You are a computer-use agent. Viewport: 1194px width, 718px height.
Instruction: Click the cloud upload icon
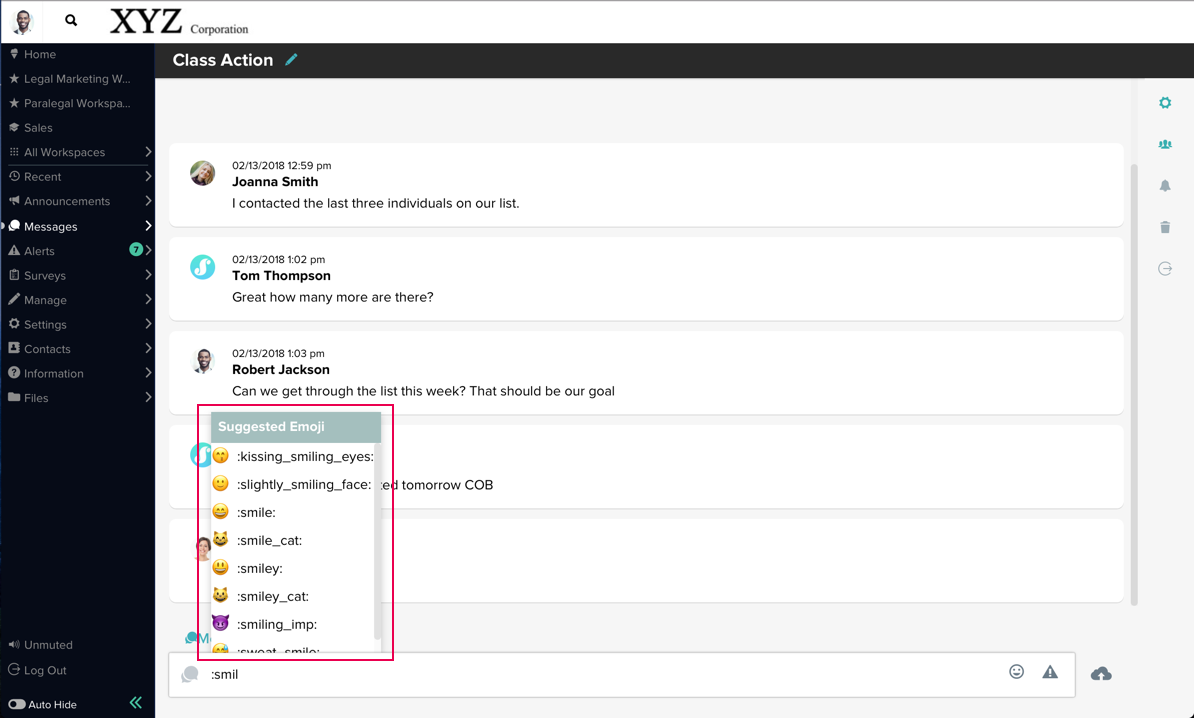1101,674
